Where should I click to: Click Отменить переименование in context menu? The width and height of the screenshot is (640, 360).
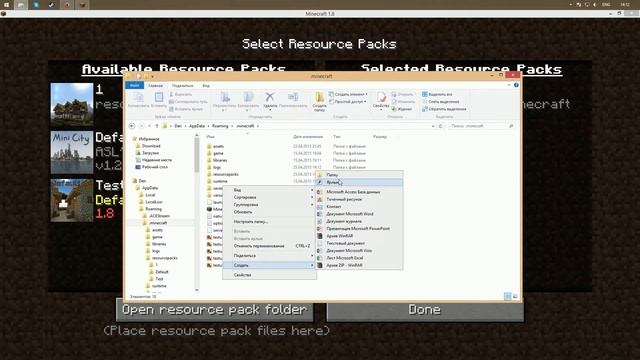tap(269, 246)
